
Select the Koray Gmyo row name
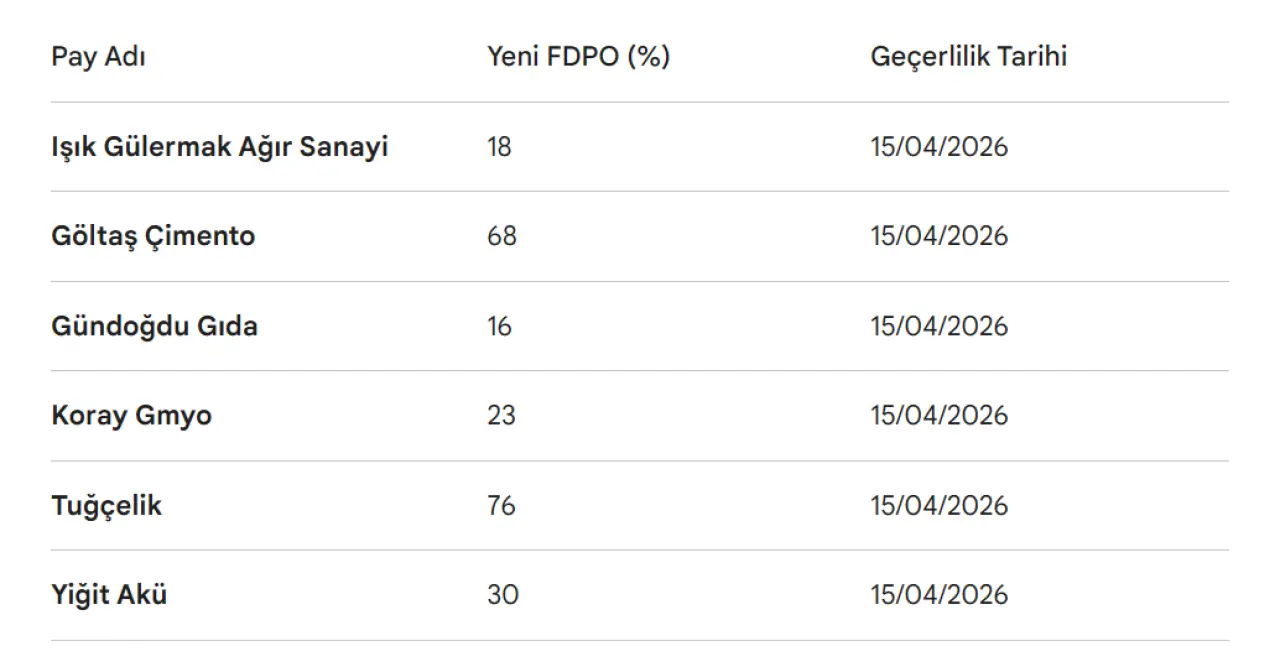[131, 415]
